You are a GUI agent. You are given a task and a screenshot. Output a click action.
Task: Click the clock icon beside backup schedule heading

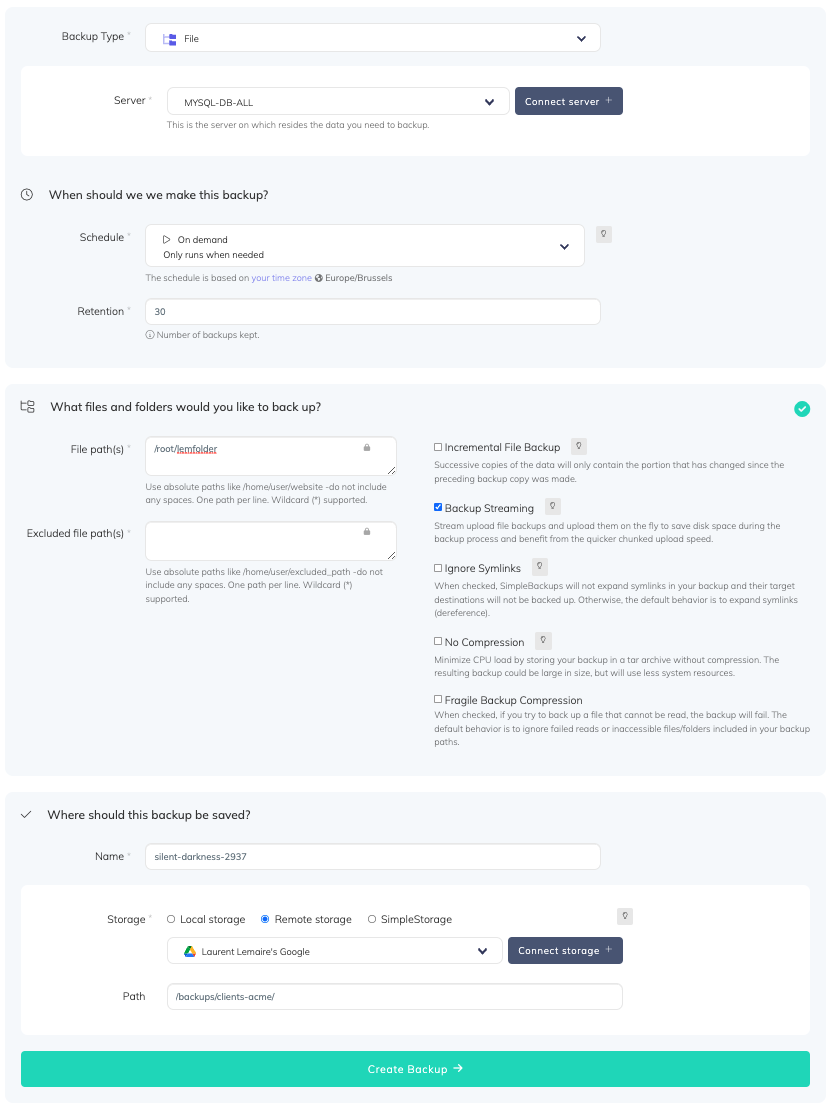click(27, 195)
